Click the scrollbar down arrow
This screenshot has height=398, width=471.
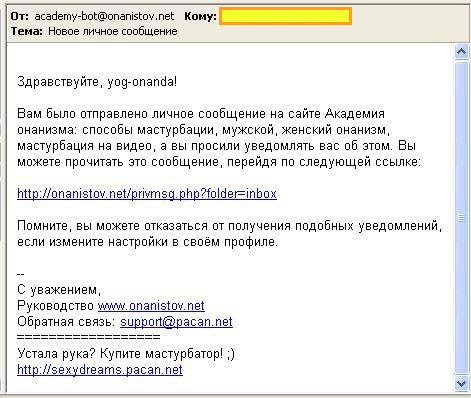(x=462, y=383)
